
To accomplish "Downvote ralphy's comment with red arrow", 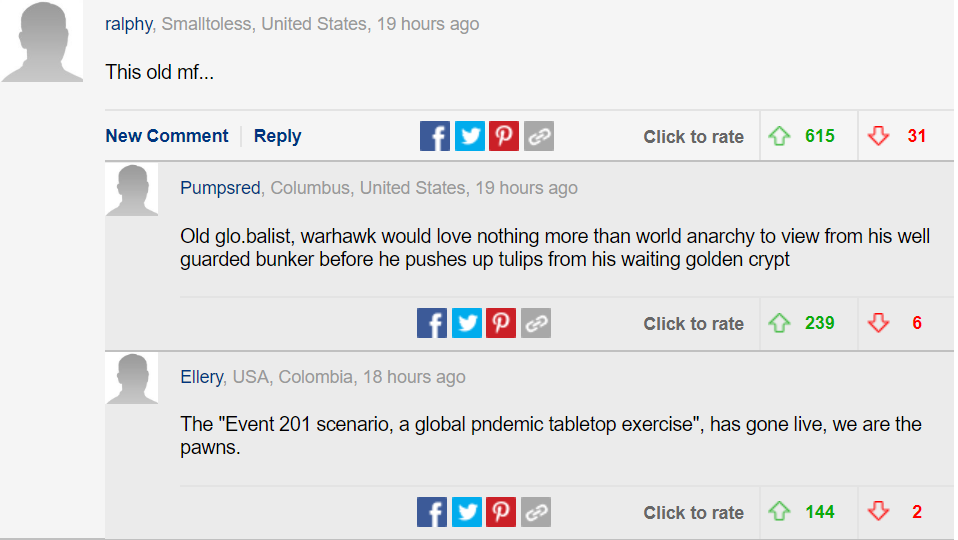I will (x=879, y=136).
